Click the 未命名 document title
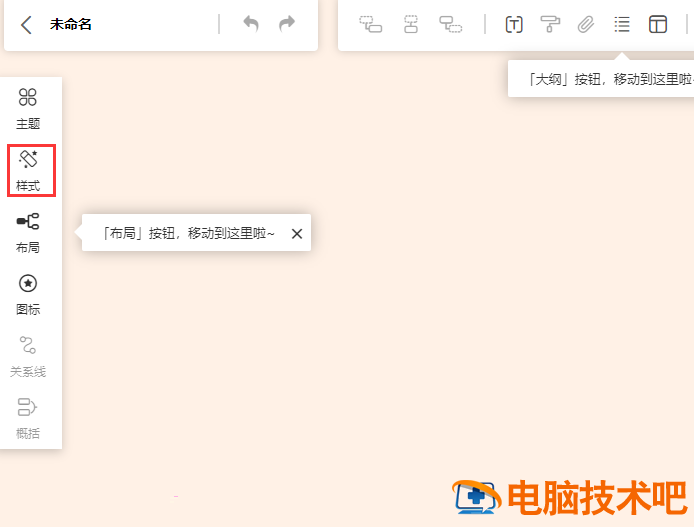The image size is (694, 527). click(x=71, y=24)
